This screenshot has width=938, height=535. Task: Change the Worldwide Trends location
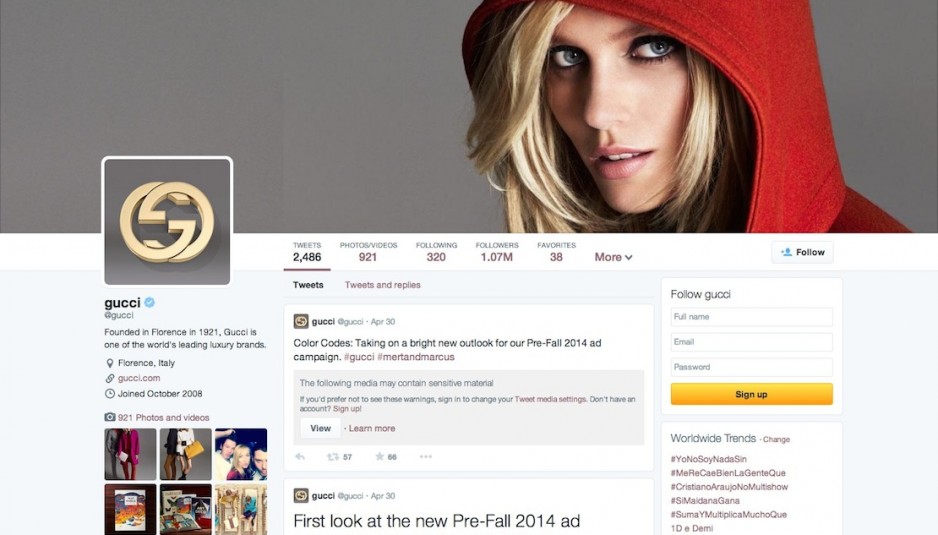pyautogui.click(x=776, y=439)
